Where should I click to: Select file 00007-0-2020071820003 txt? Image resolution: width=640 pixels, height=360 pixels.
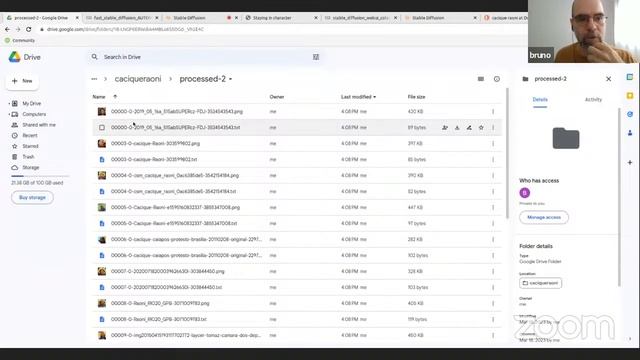(297, 287)
